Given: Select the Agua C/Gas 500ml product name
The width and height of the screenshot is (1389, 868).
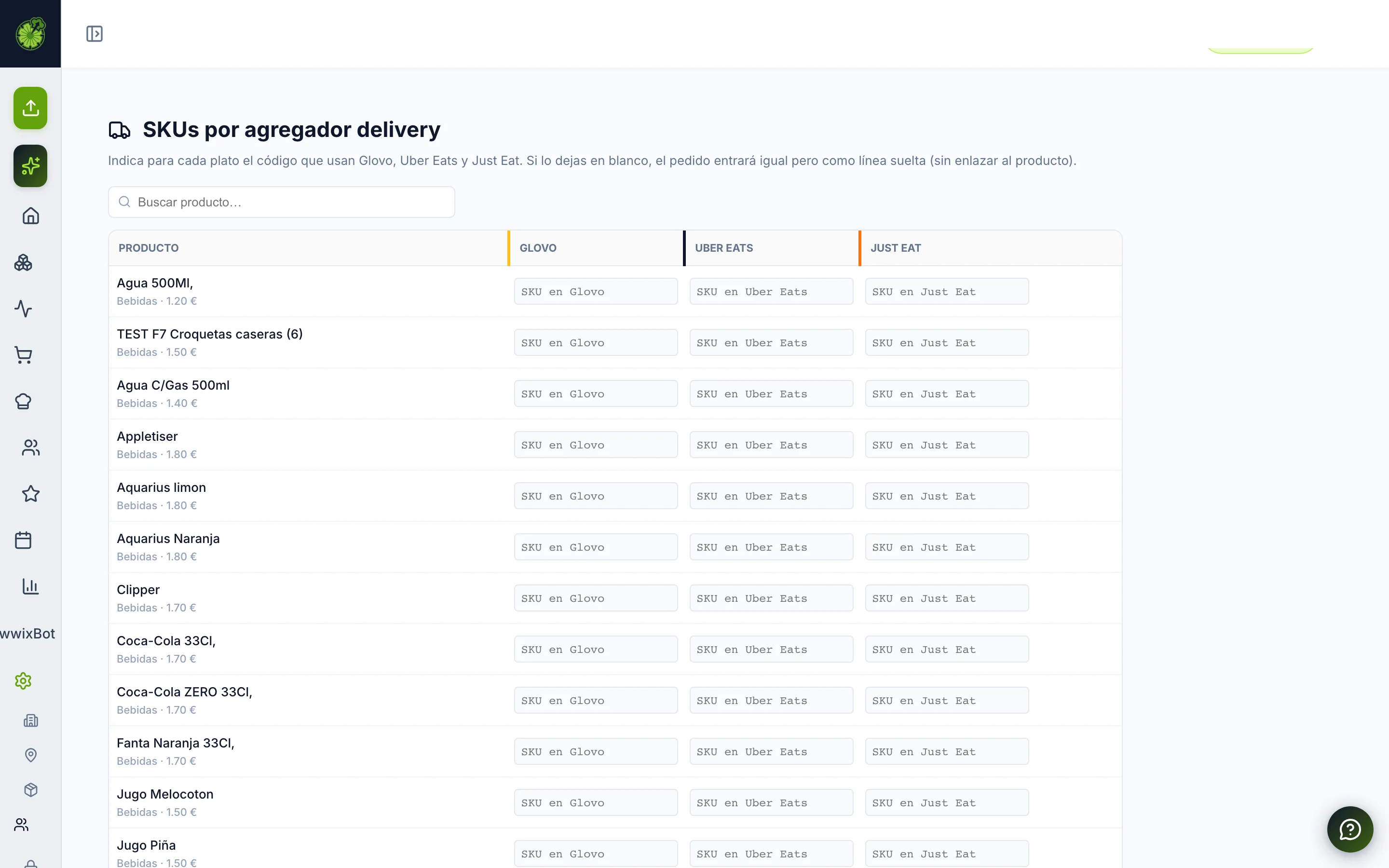Looking at the screenshot, I should click(173, 385).
